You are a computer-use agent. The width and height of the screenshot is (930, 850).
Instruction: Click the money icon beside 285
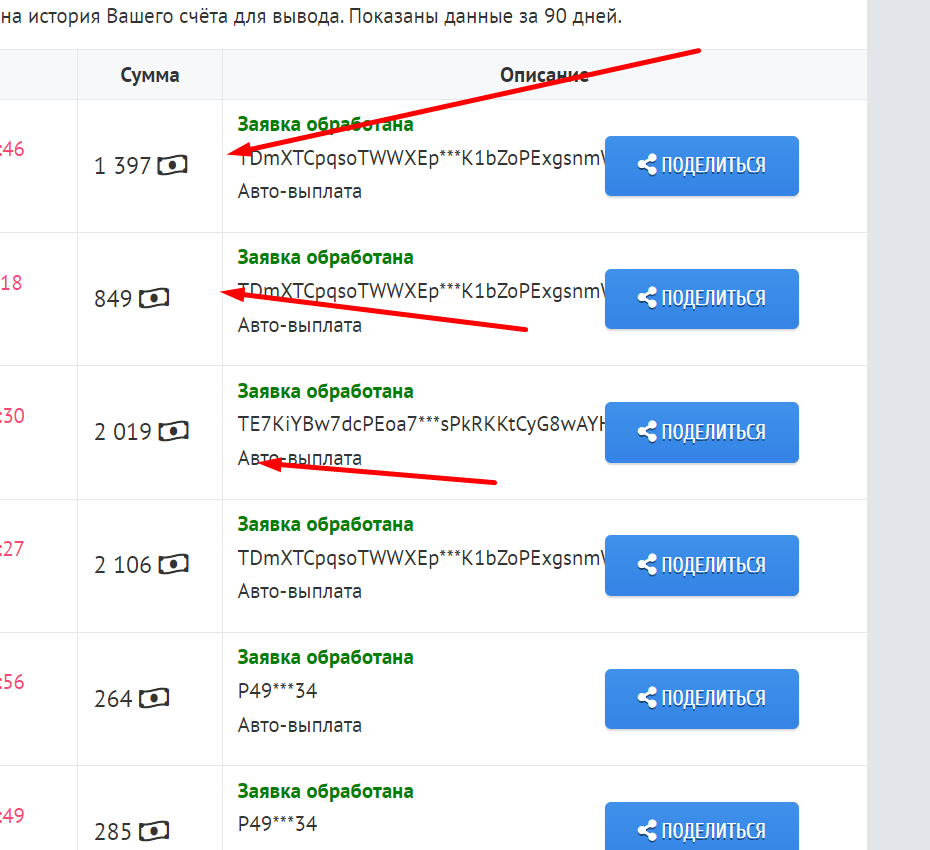(x=154, y=831)
